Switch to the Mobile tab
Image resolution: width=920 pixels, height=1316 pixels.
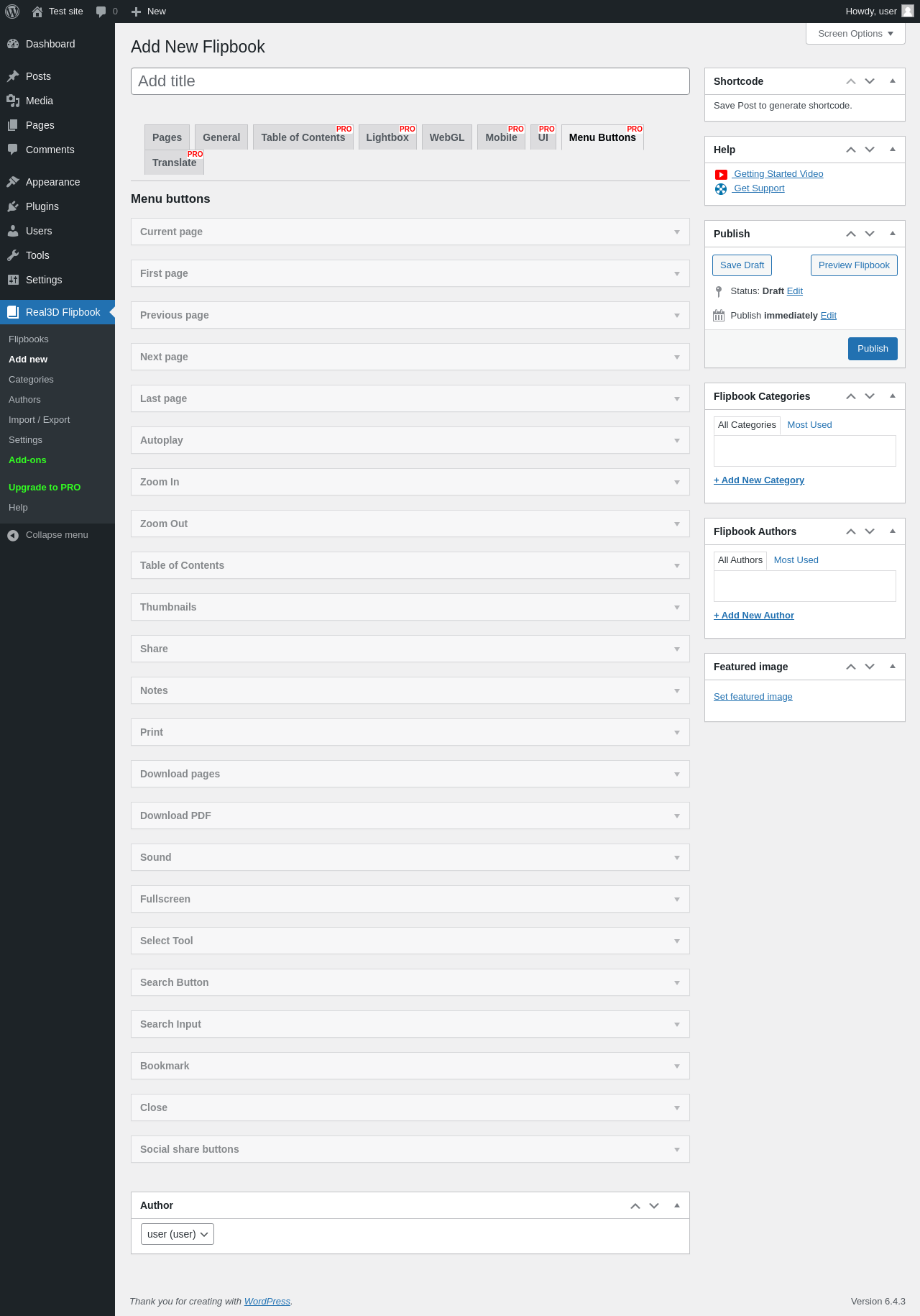501,137
